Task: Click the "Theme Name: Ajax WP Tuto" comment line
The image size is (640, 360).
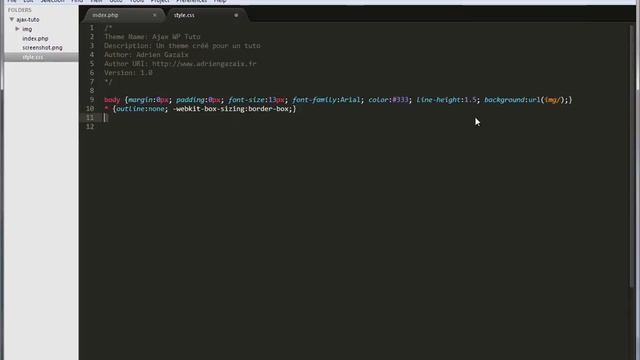Action: point(152,37)
